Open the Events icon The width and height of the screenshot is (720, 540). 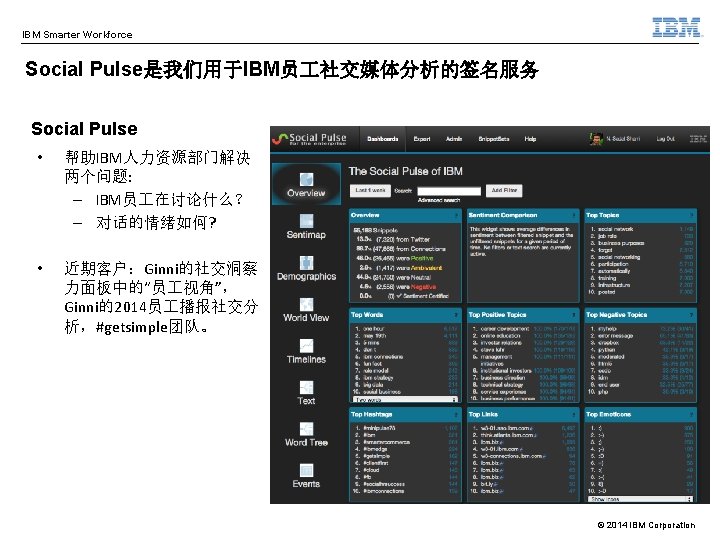pyautogui.click(x=306, y=470)
